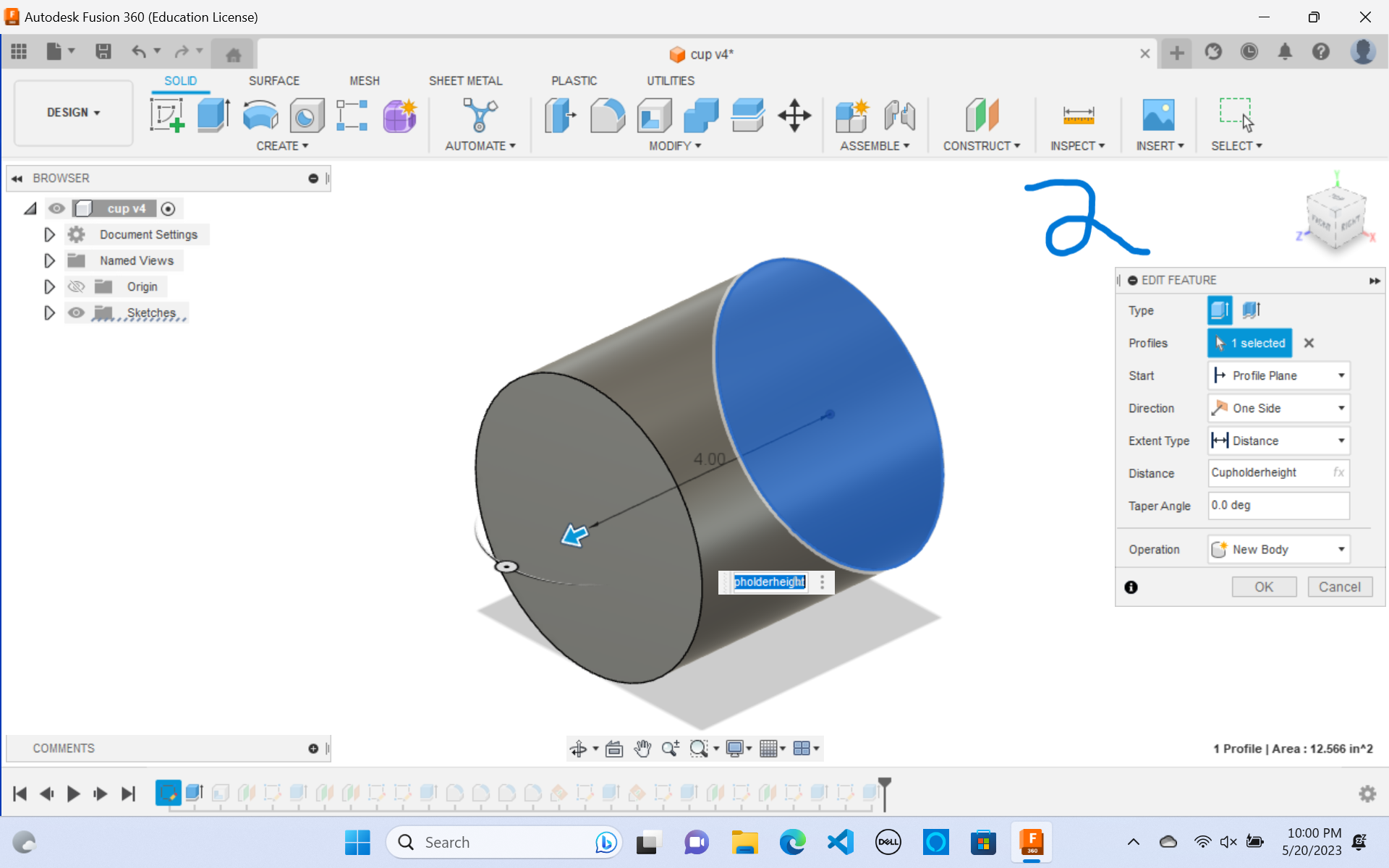
Task: Start the Joint tool in Assemble
Action: click(x=899, y=116)
